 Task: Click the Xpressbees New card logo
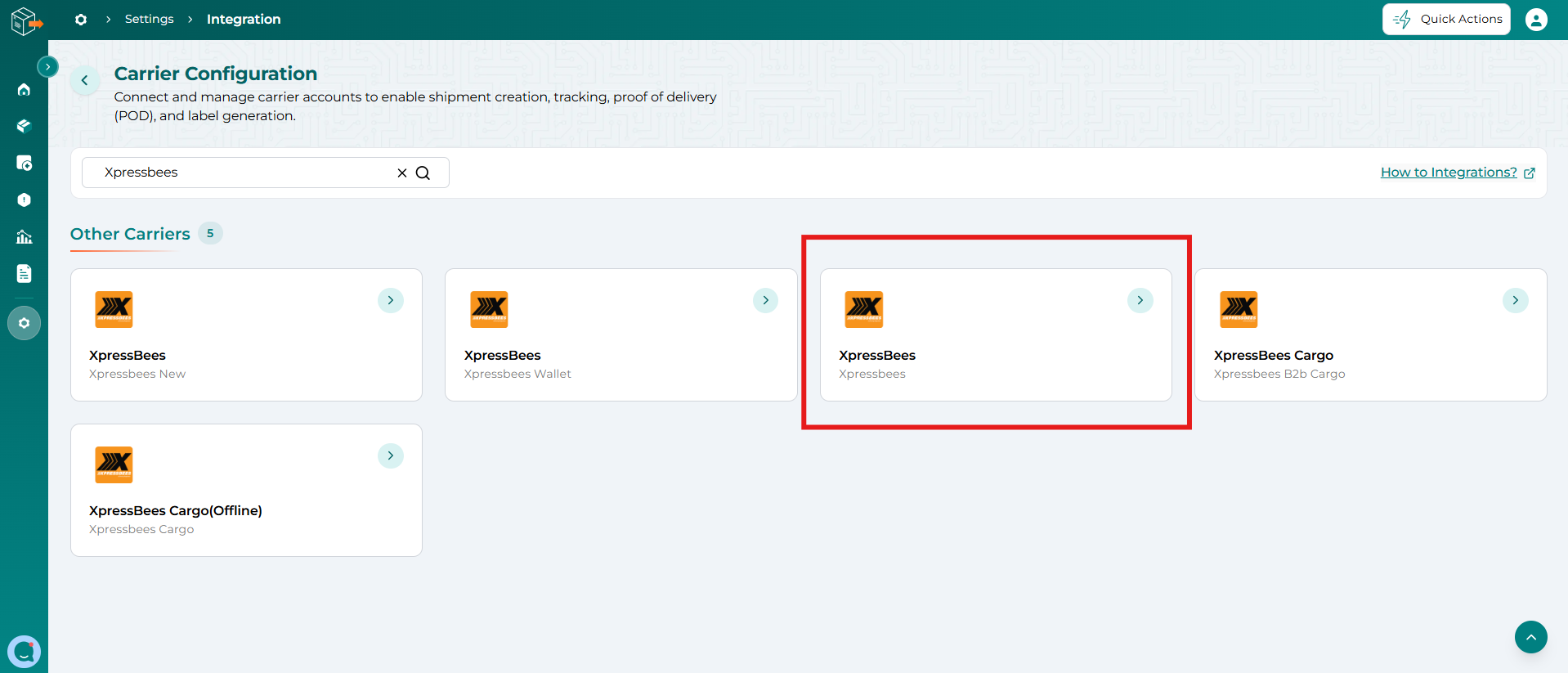114,309
